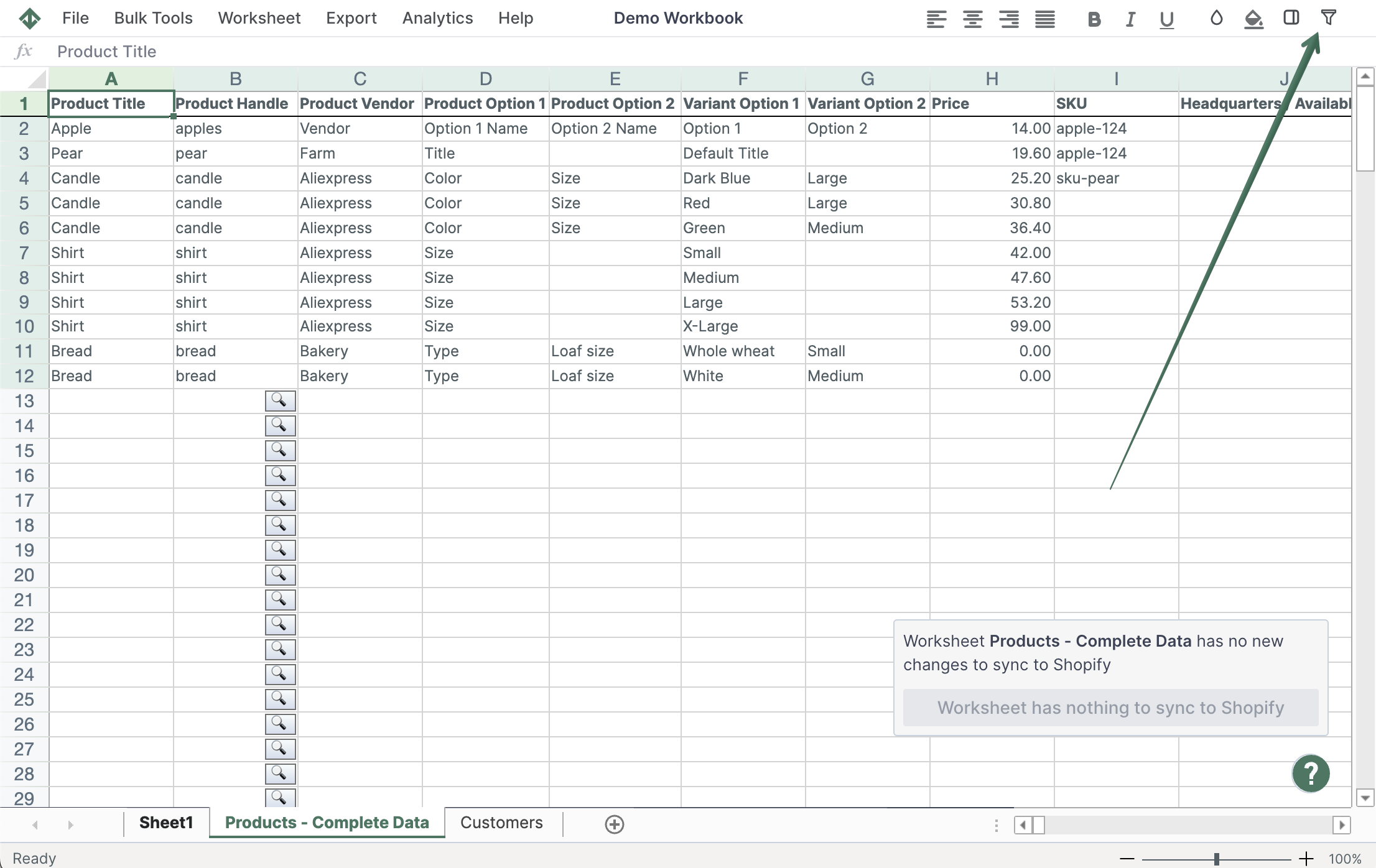Open the Bulk Tools menu
Viewport: 1376px width, 868px height.
click(x=153, y=18)
